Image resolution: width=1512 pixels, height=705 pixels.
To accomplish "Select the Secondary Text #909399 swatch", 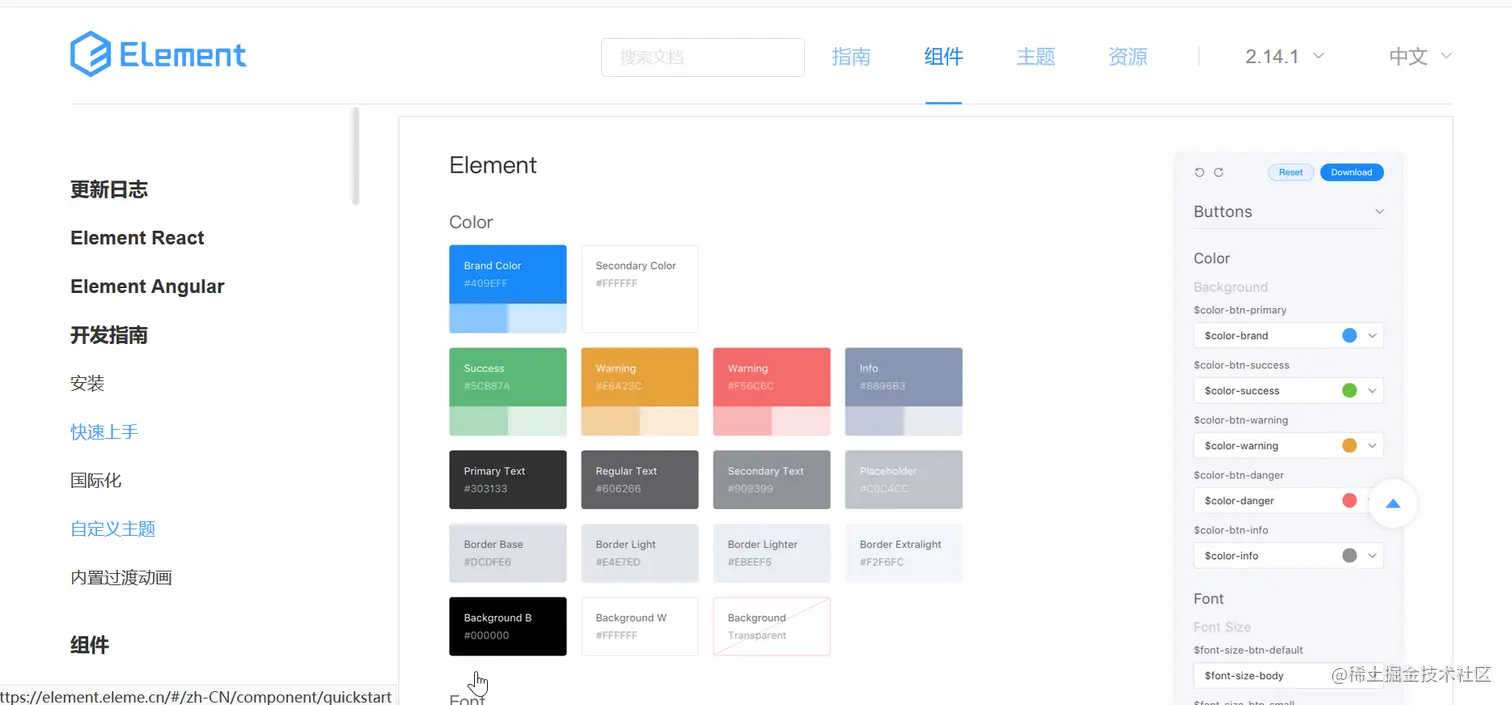I will [772, 480].
